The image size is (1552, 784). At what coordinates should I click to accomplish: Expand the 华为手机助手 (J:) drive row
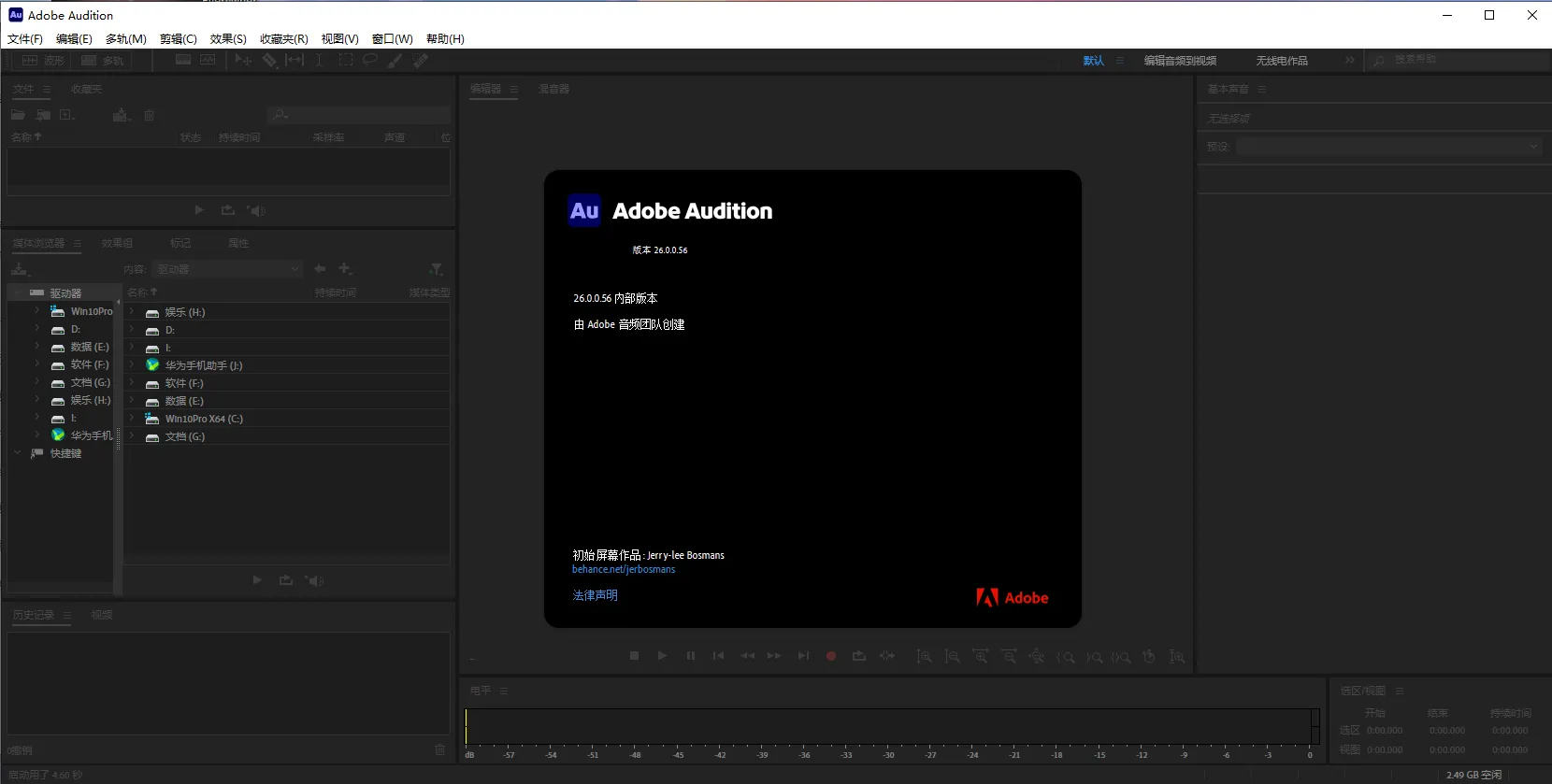(x=132, y=365)
